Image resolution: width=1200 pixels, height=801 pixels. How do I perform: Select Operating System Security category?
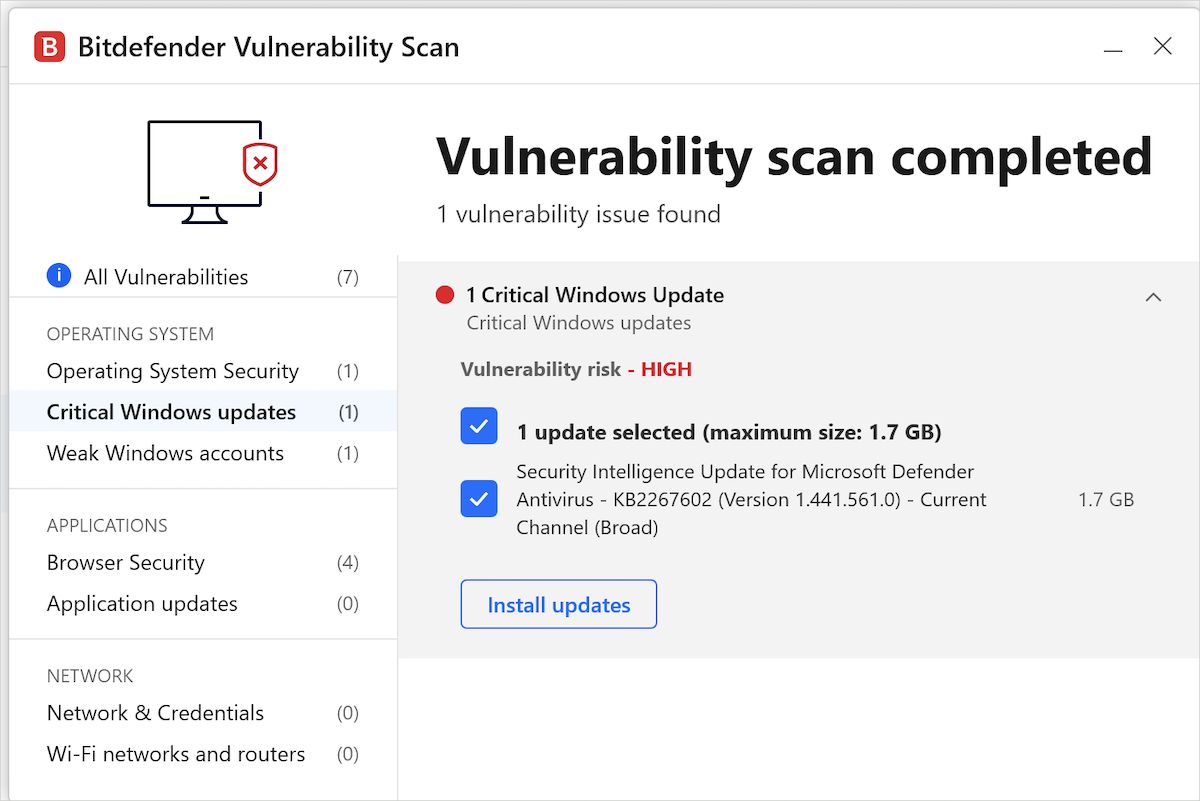[173, 371]
